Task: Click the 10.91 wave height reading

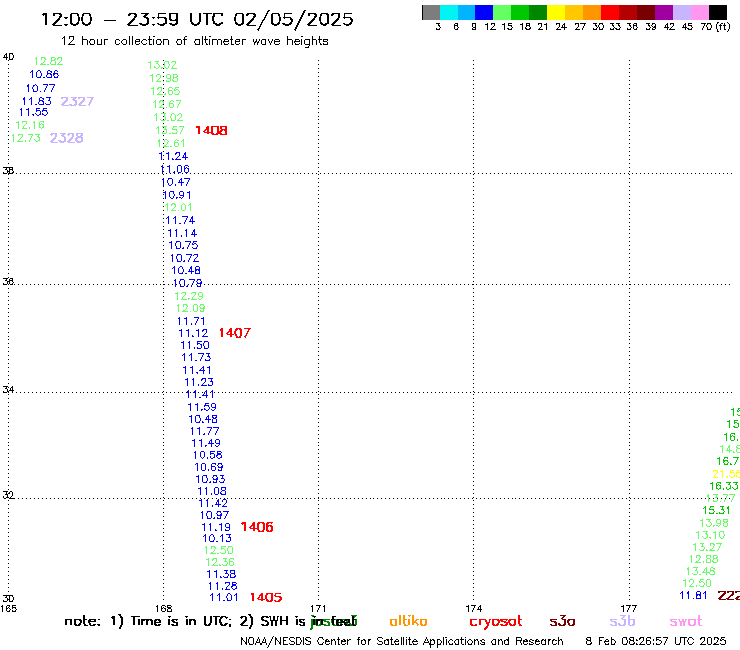Action: click(x=177, y=195)
